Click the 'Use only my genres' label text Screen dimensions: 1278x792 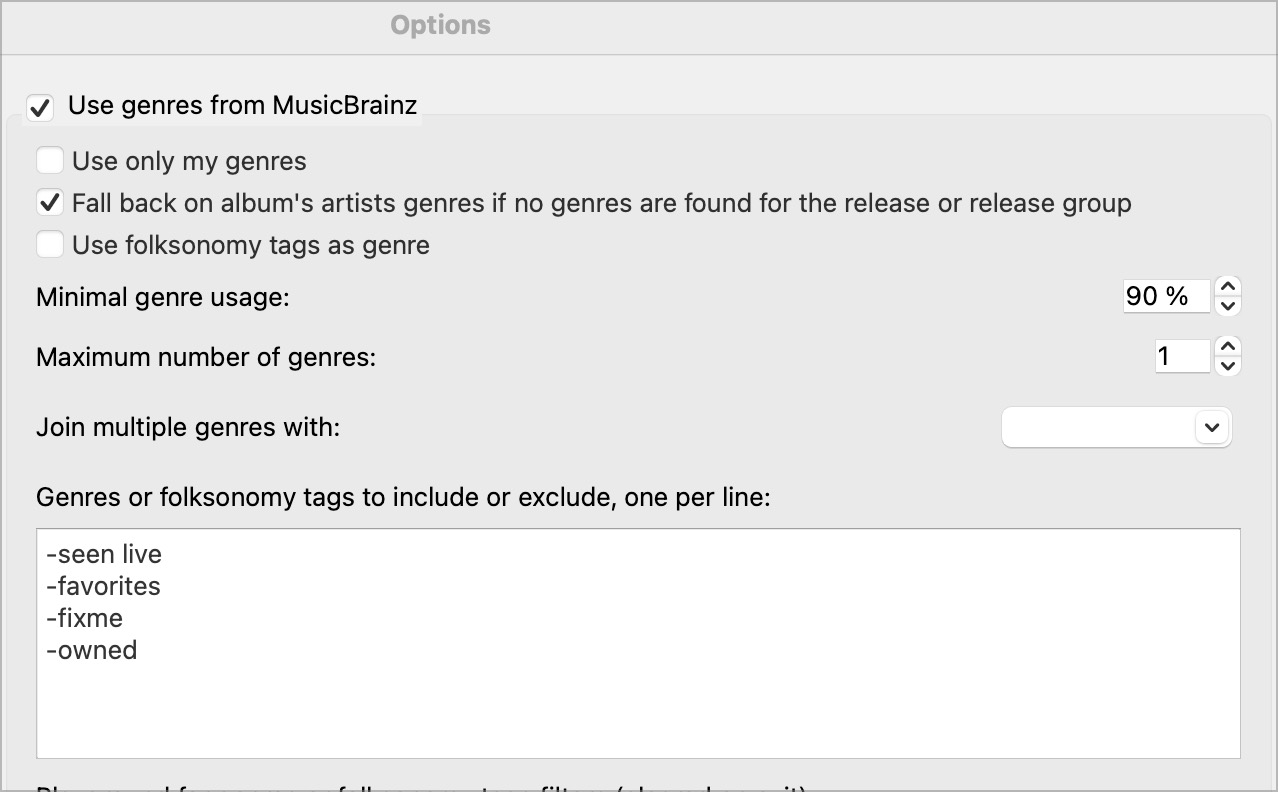point(189,161)
